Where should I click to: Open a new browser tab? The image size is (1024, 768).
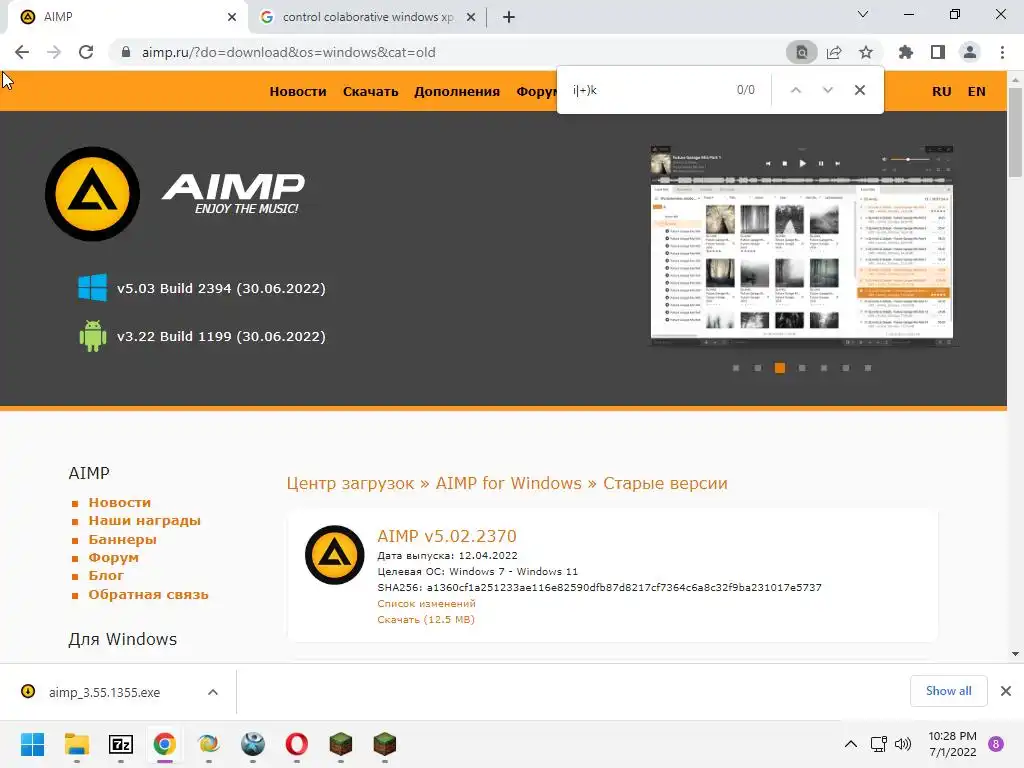509,17
